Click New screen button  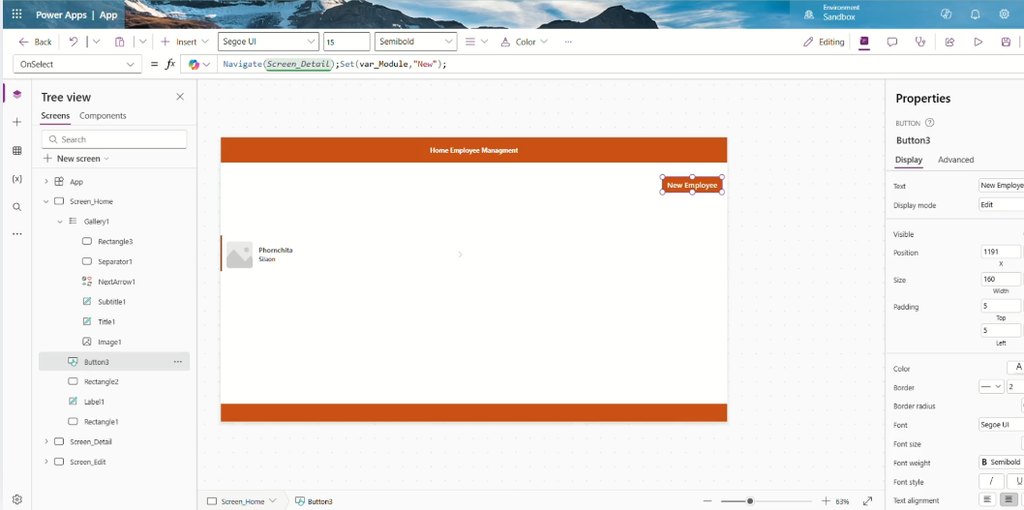pos(76,159)
